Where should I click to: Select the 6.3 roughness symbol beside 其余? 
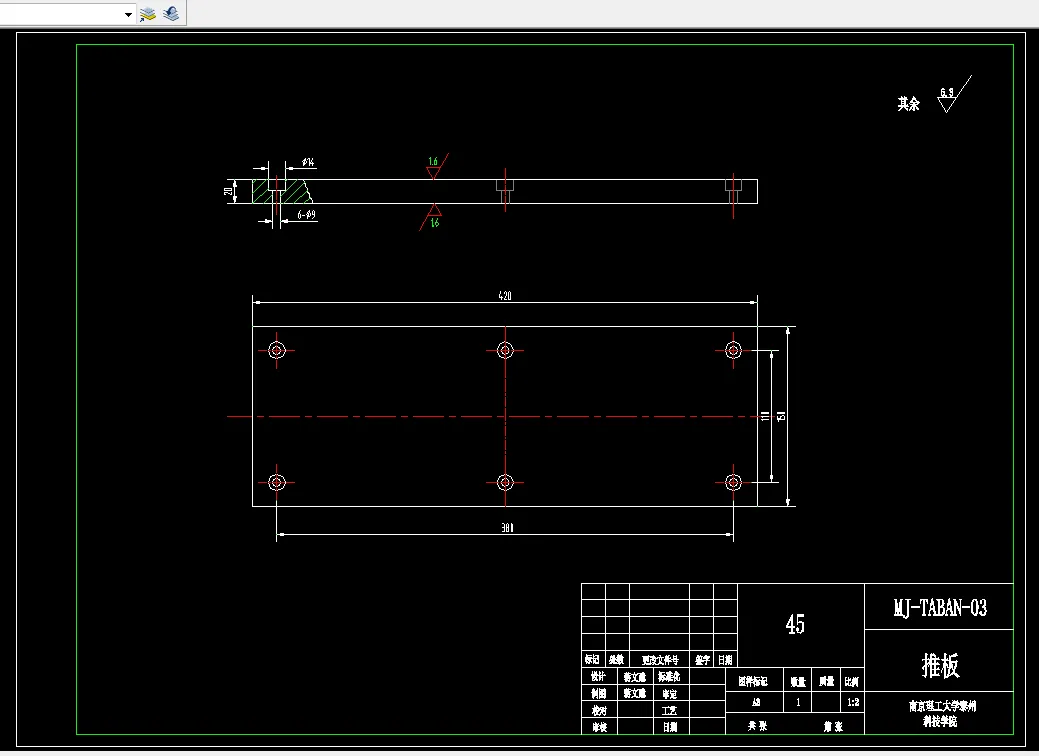(x=954, y=95)
